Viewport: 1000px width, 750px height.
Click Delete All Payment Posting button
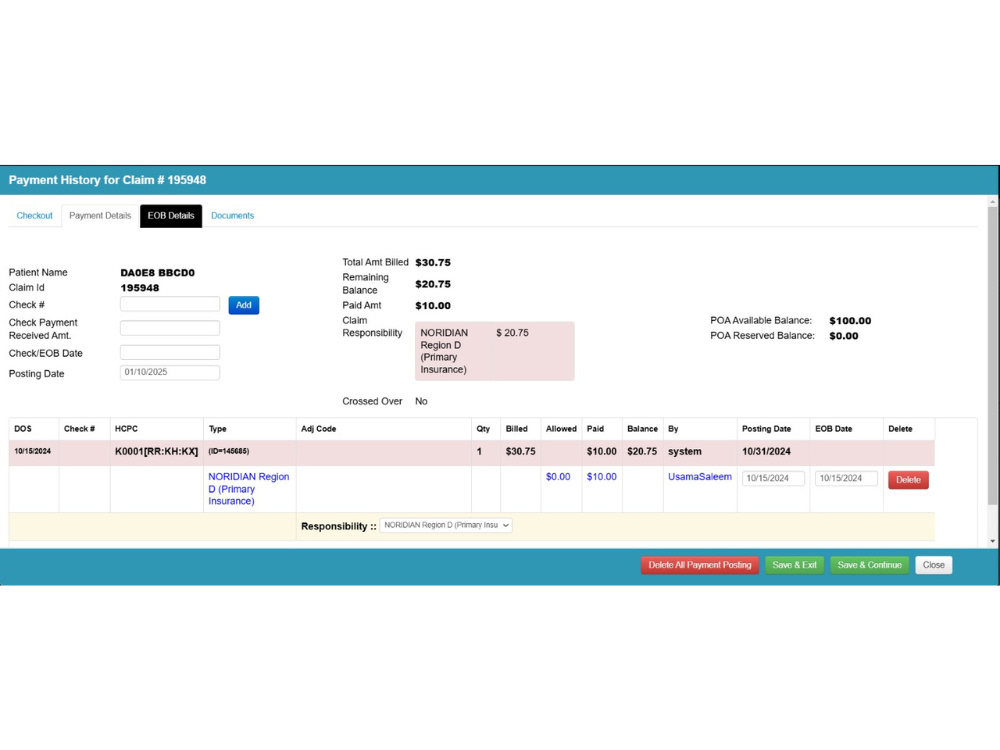click(x=700, y=565)
